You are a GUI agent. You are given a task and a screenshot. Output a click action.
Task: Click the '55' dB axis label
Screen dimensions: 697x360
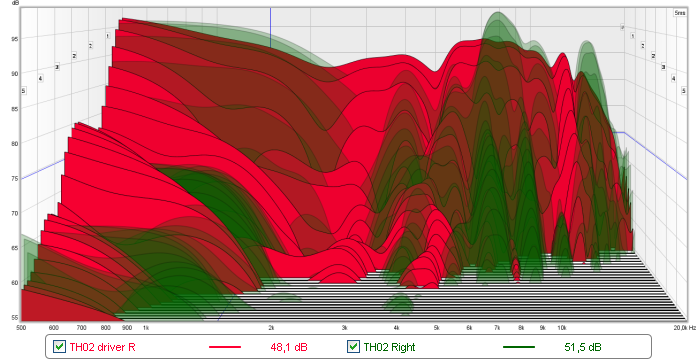pos(15,317)
